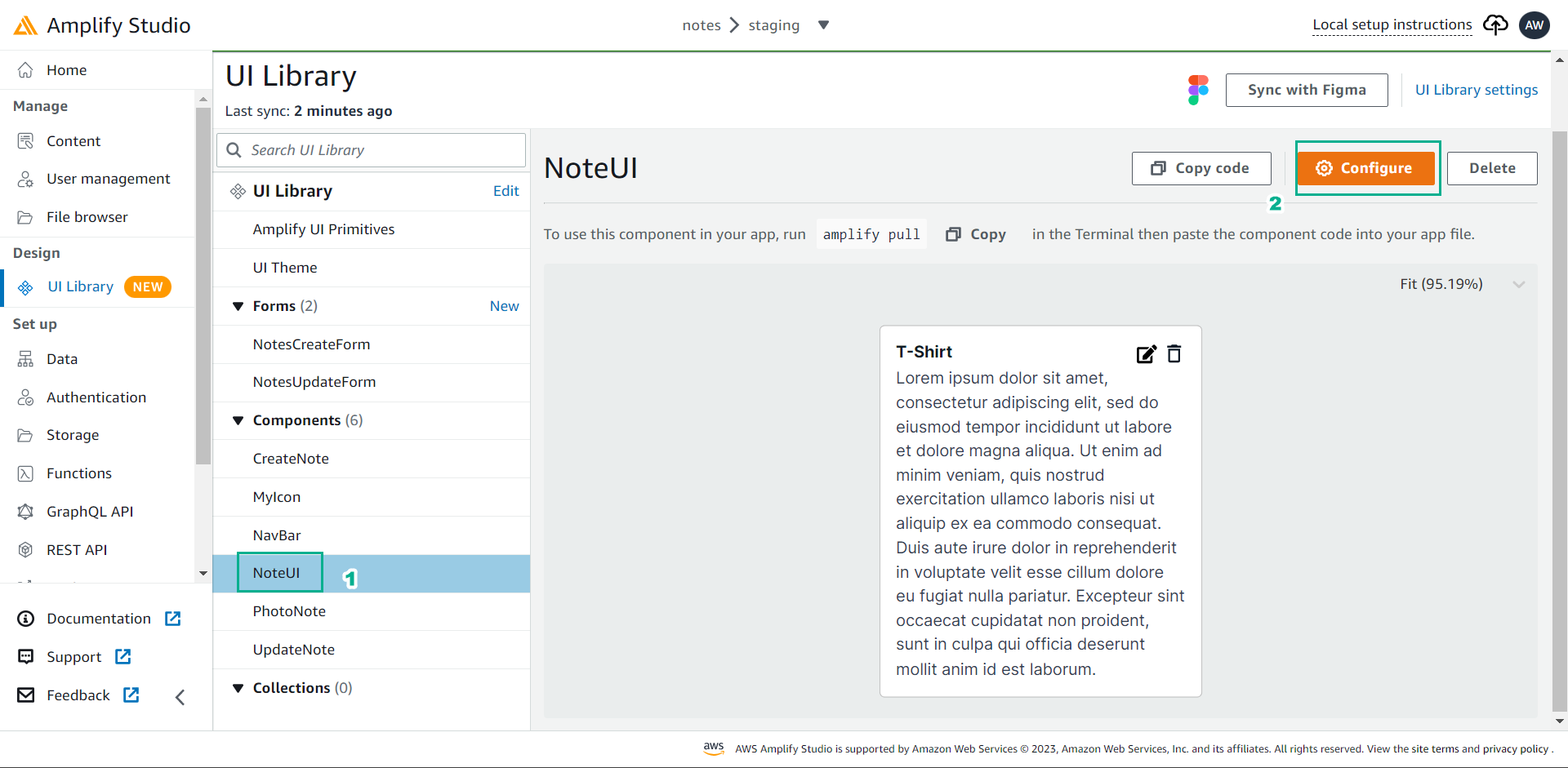Click the File browser folder icon
1568x768 pixels.
click(x=25, y=217)
